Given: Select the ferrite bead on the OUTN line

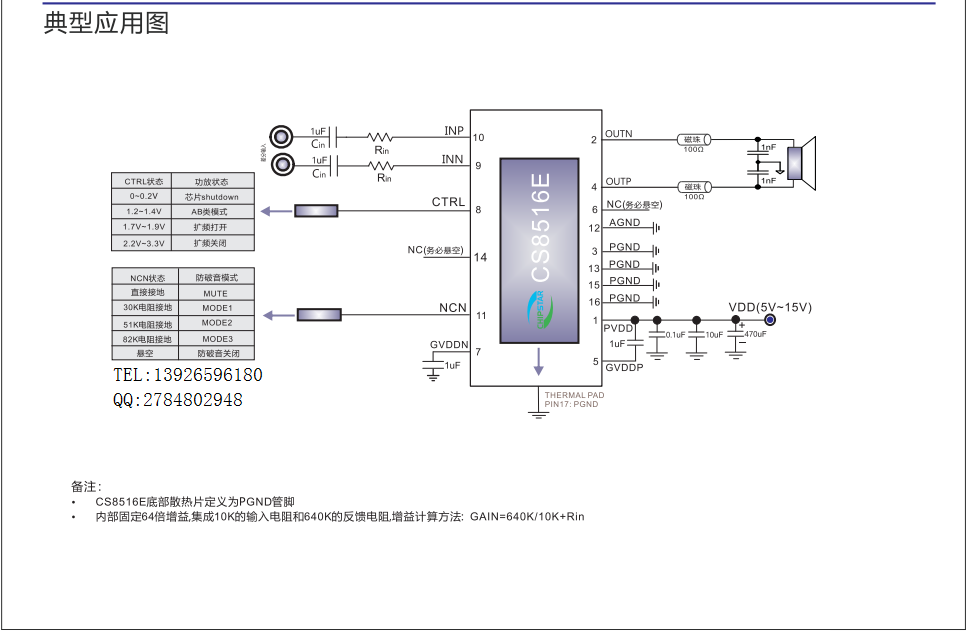Looking at the screenshot, I should coord(694,140).
